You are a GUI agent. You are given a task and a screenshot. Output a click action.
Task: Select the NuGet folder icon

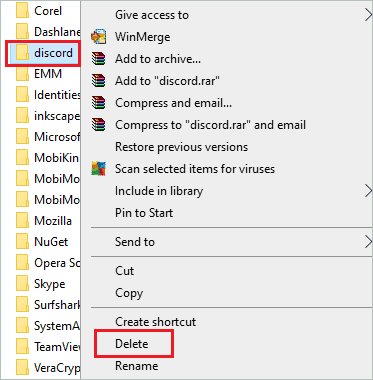[23, 242]
